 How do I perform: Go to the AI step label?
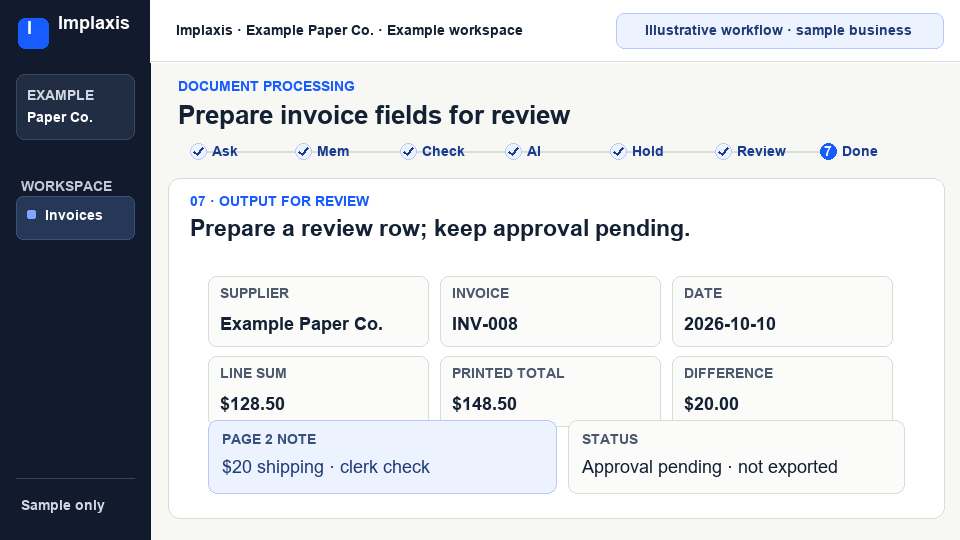click(x=534, y=151)
